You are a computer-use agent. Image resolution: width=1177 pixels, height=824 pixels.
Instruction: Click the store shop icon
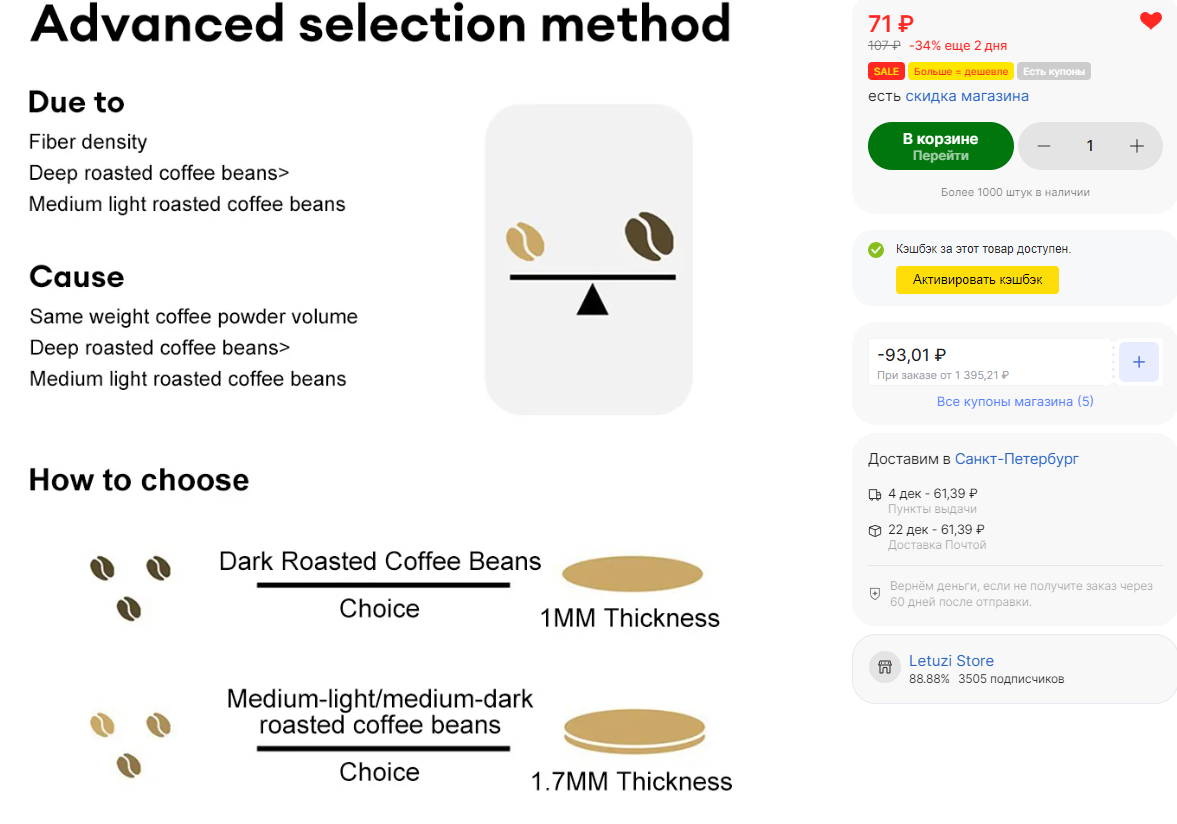[884, 666]
